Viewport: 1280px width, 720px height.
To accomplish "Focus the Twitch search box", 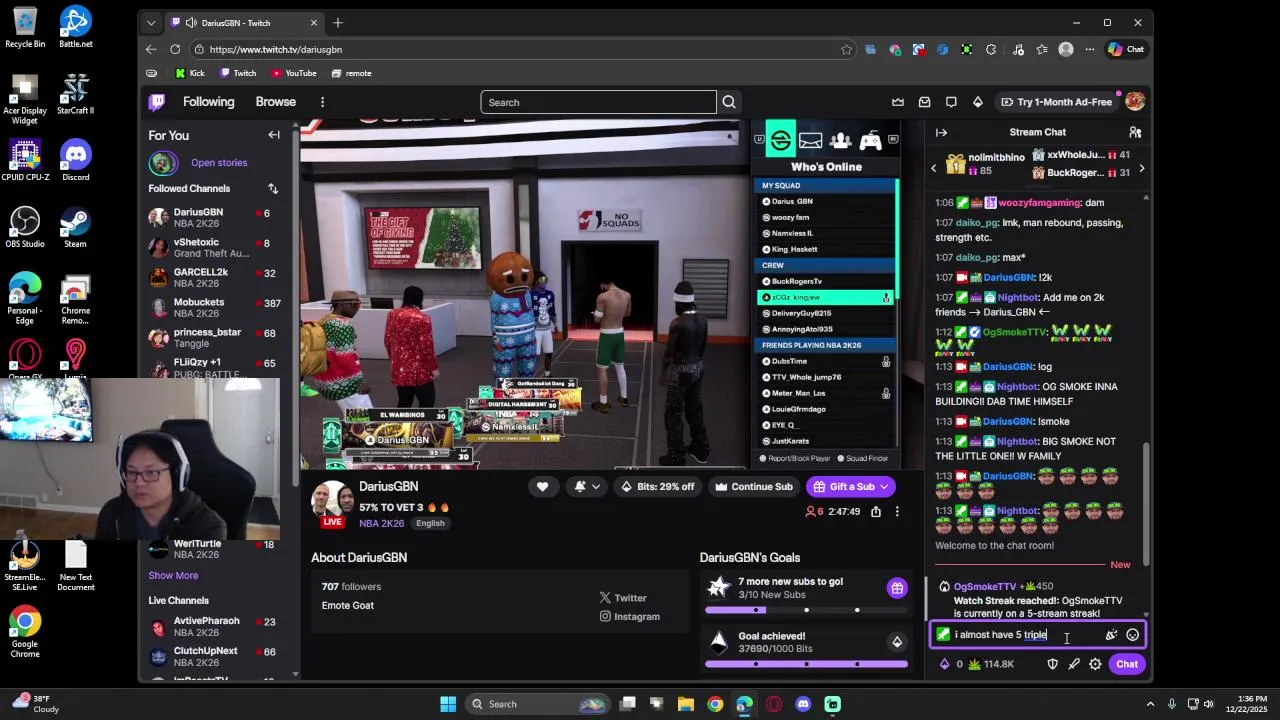I will (598, 102).
